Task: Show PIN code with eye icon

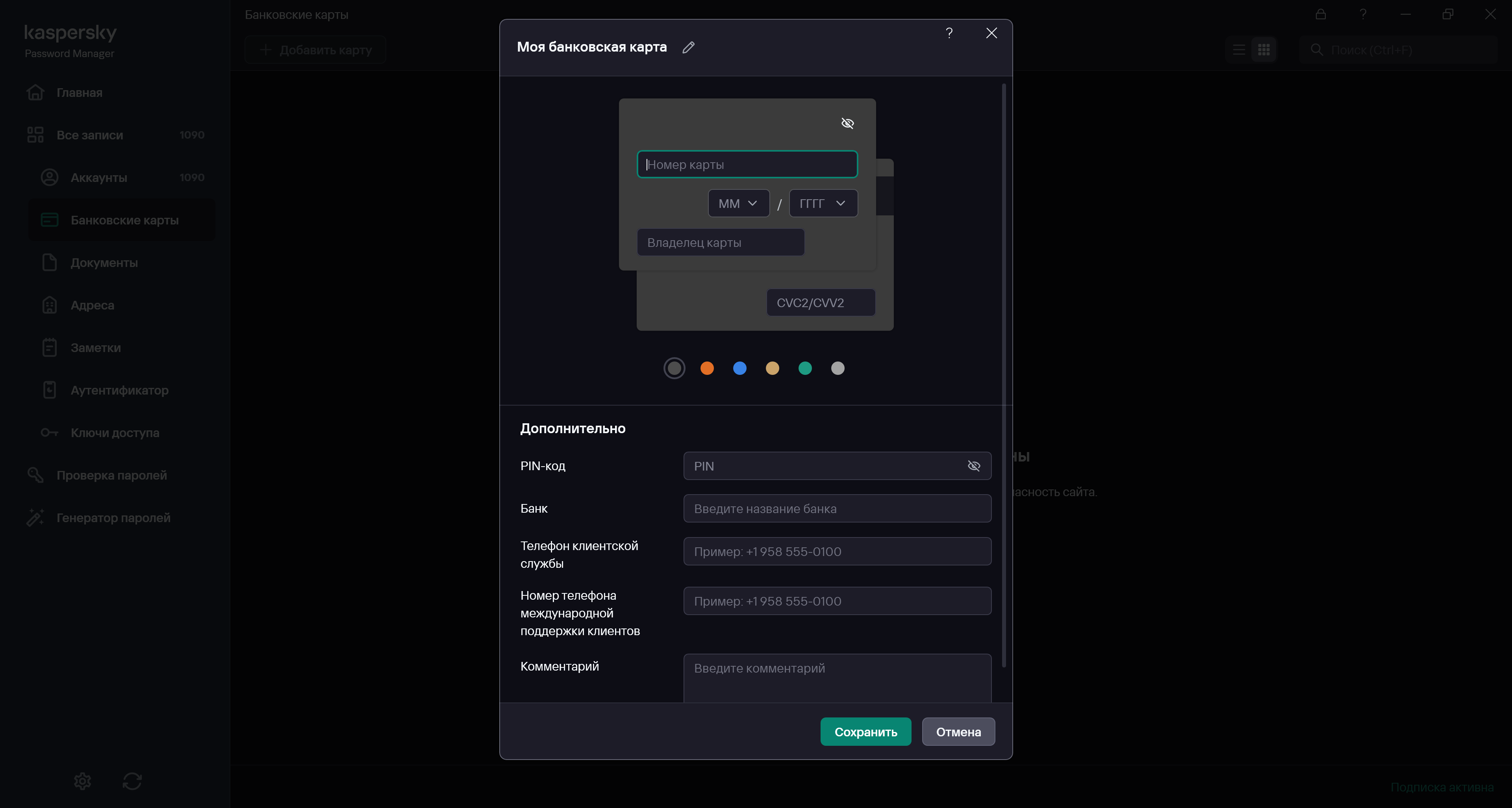Action: (974, 466)
